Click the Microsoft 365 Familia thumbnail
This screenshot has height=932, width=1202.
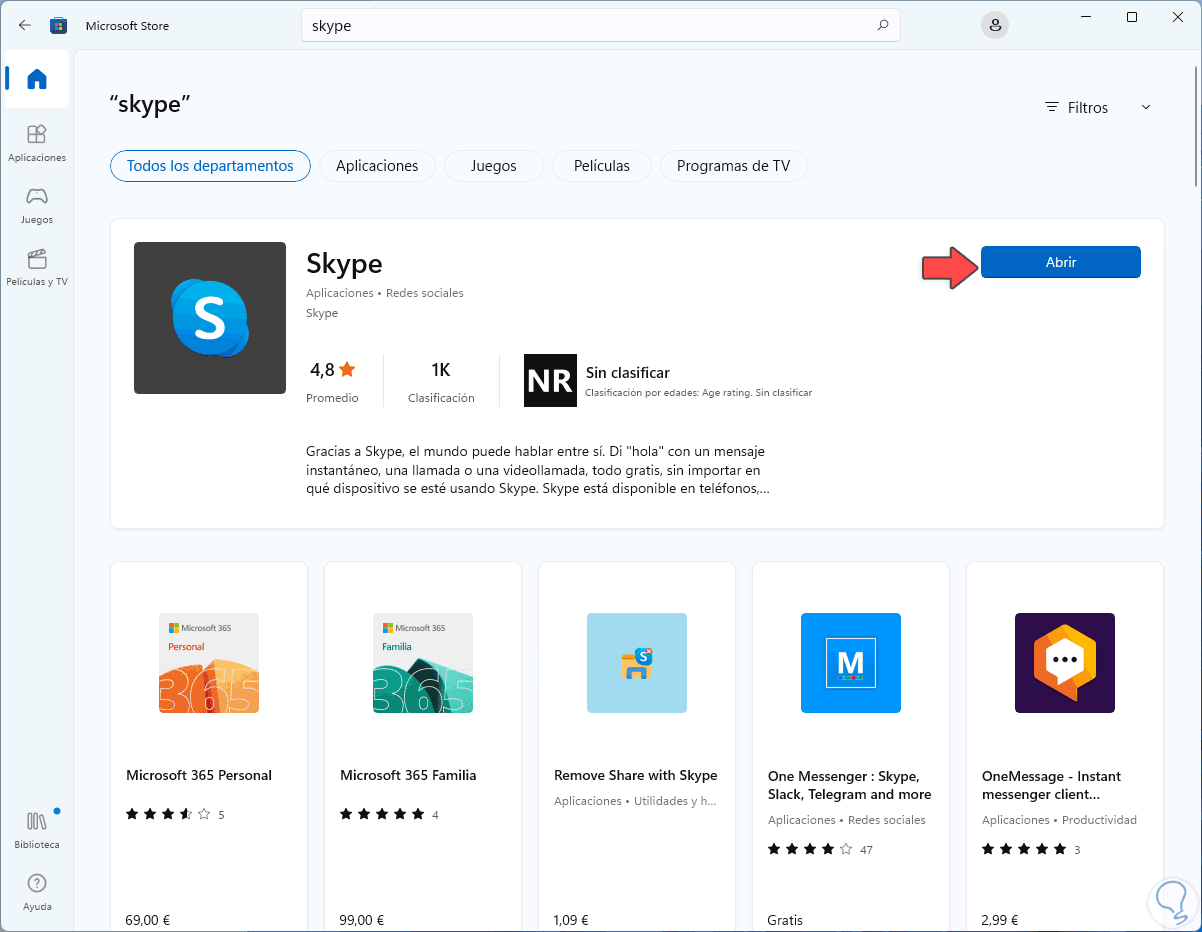423,663
